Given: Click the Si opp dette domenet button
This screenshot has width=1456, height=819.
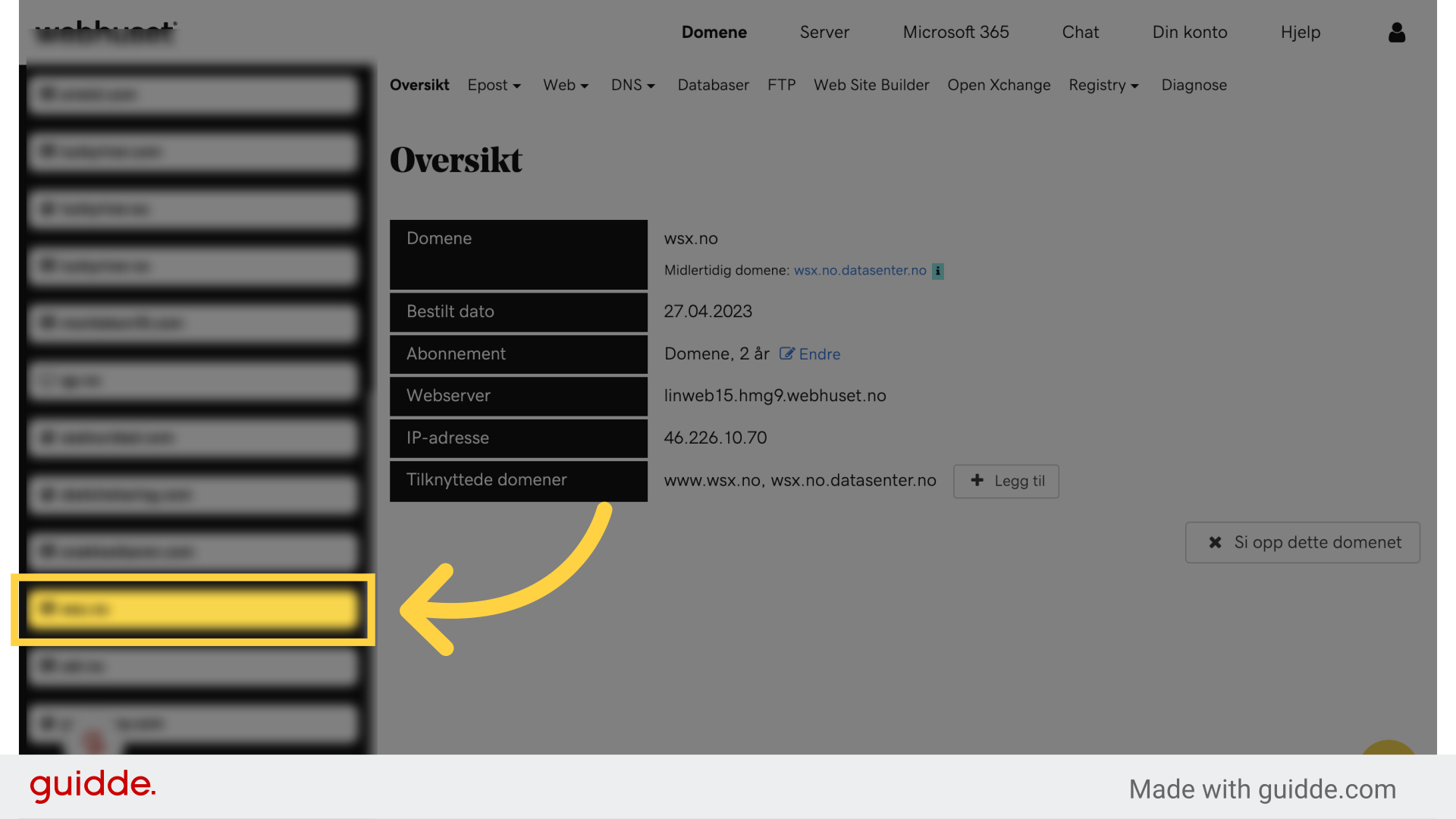Looking at the screenshot, I should pos(1302,542).
